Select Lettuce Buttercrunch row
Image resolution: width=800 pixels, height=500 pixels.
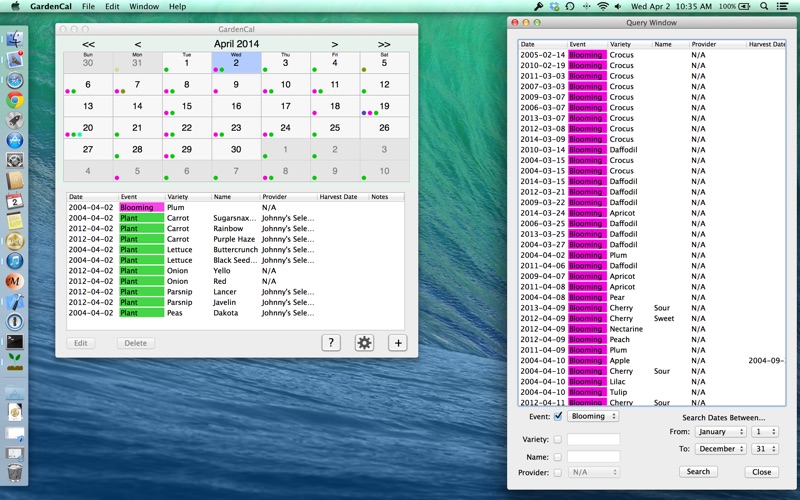(235, 249)
